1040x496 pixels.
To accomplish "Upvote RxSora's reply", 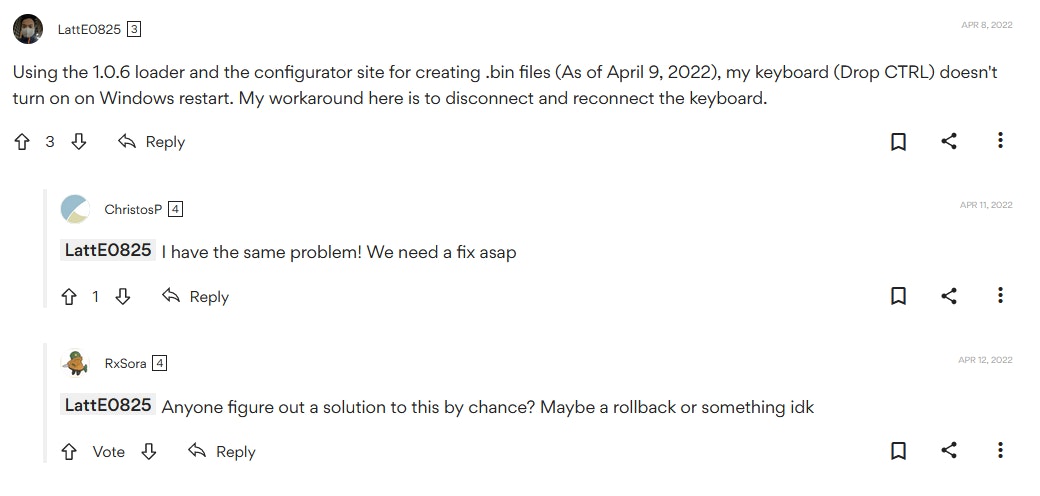I will 69,452.
